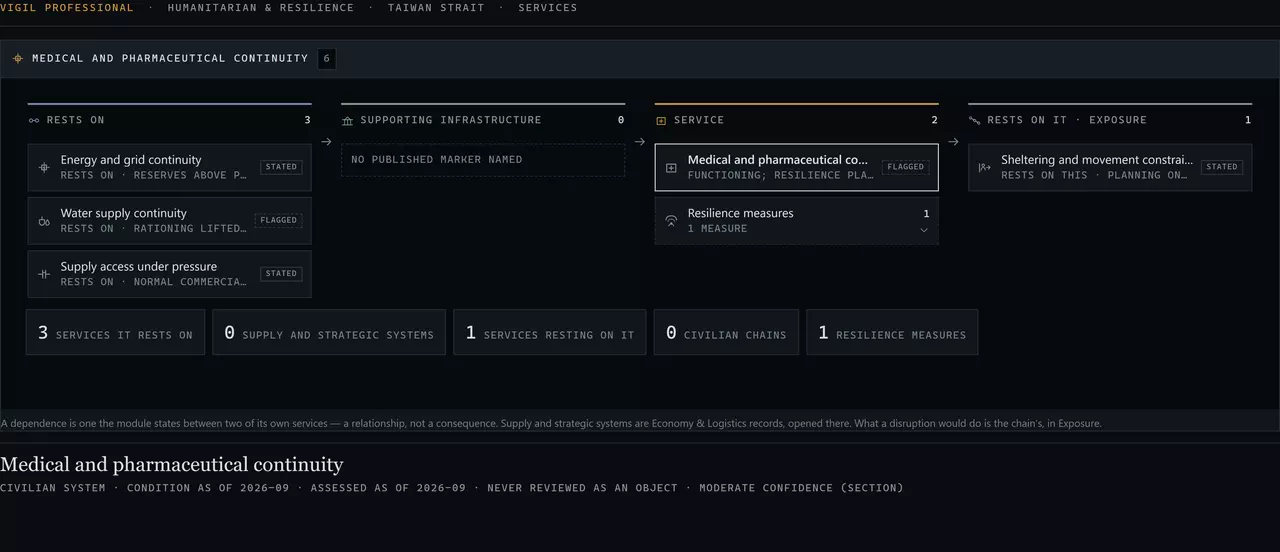Open the Sheltering and movement constraints card
This screenshot has height=552, width=1280.
click(x=1110, y=167)
